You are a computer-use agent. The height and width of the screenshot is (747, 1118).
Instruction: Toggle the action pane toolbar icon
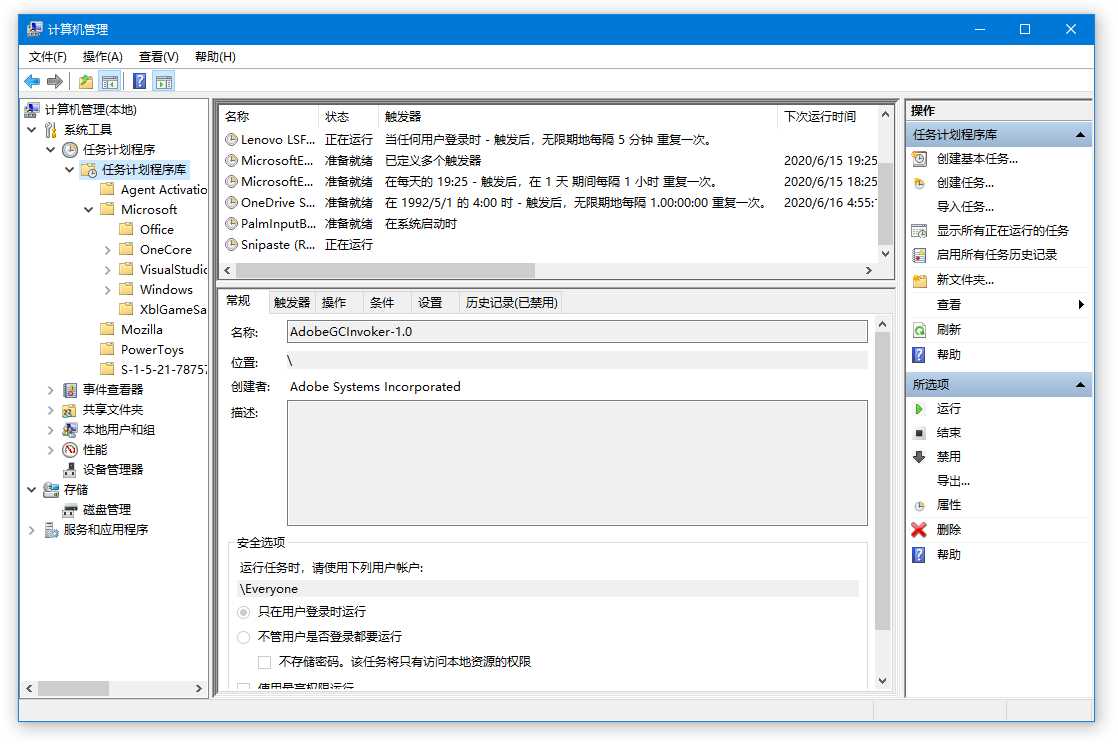click(164, 81)
